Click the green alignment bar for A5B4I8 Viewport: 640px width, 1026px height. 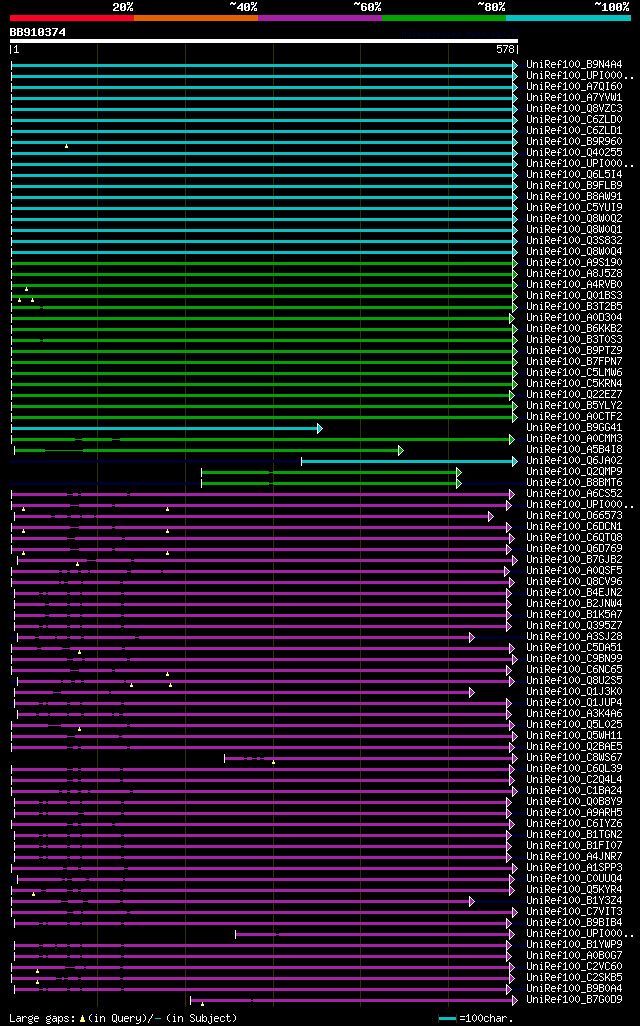click(x=209, y=451)
